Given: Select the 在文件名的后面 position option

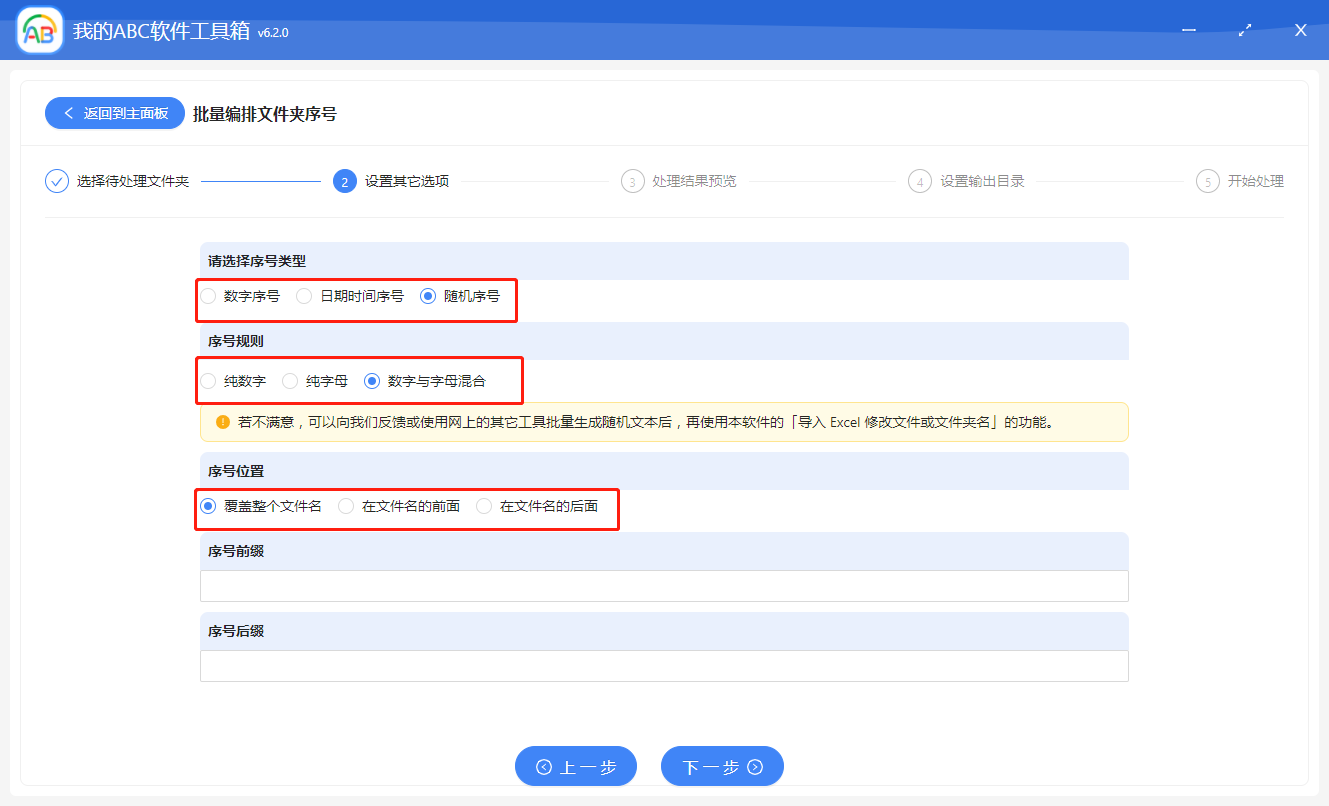Looking at the screenshot, I should [x=483, y=506].
